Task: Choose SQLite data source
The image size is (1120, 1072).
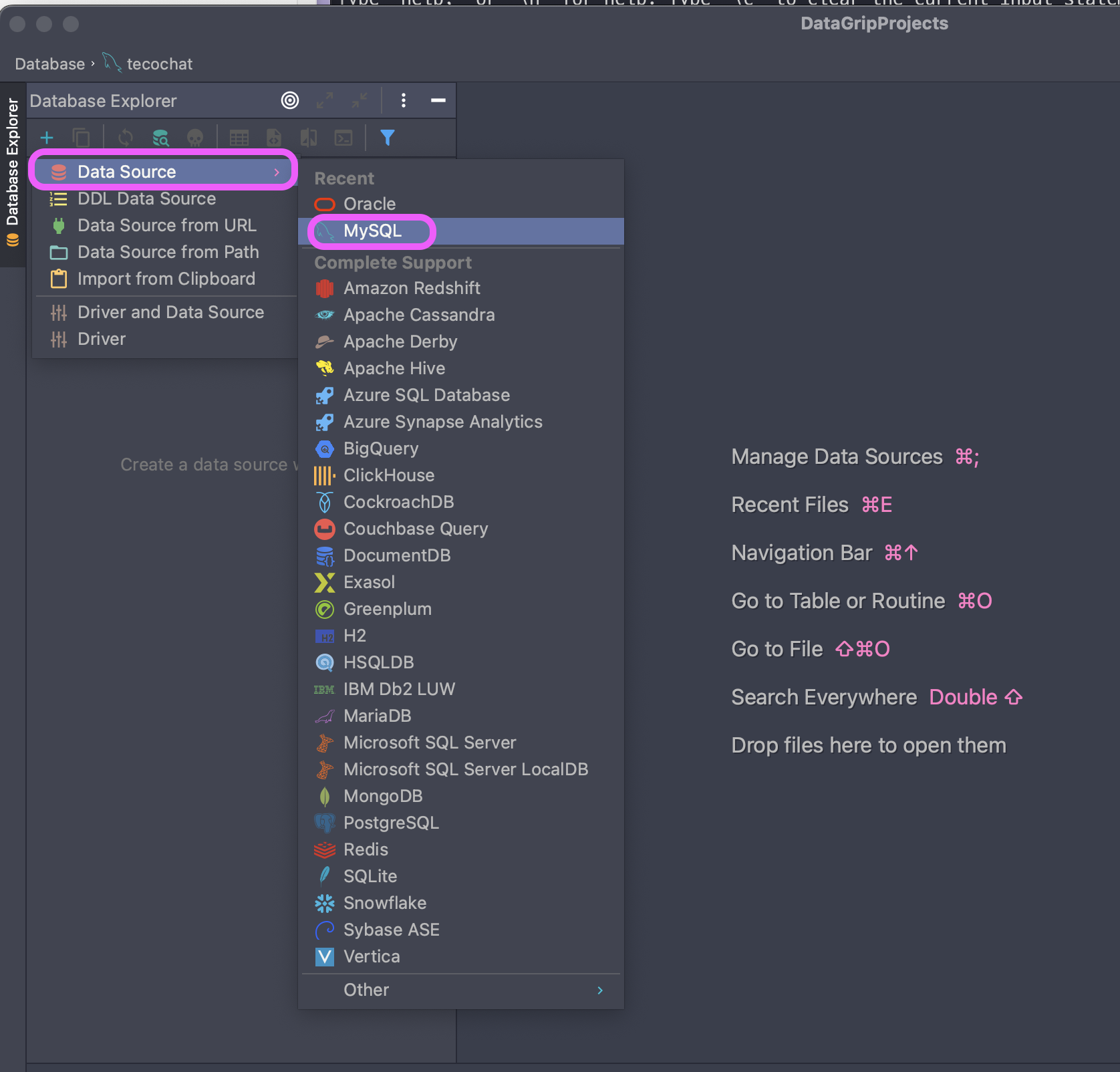Action: [x=461, y=876]
